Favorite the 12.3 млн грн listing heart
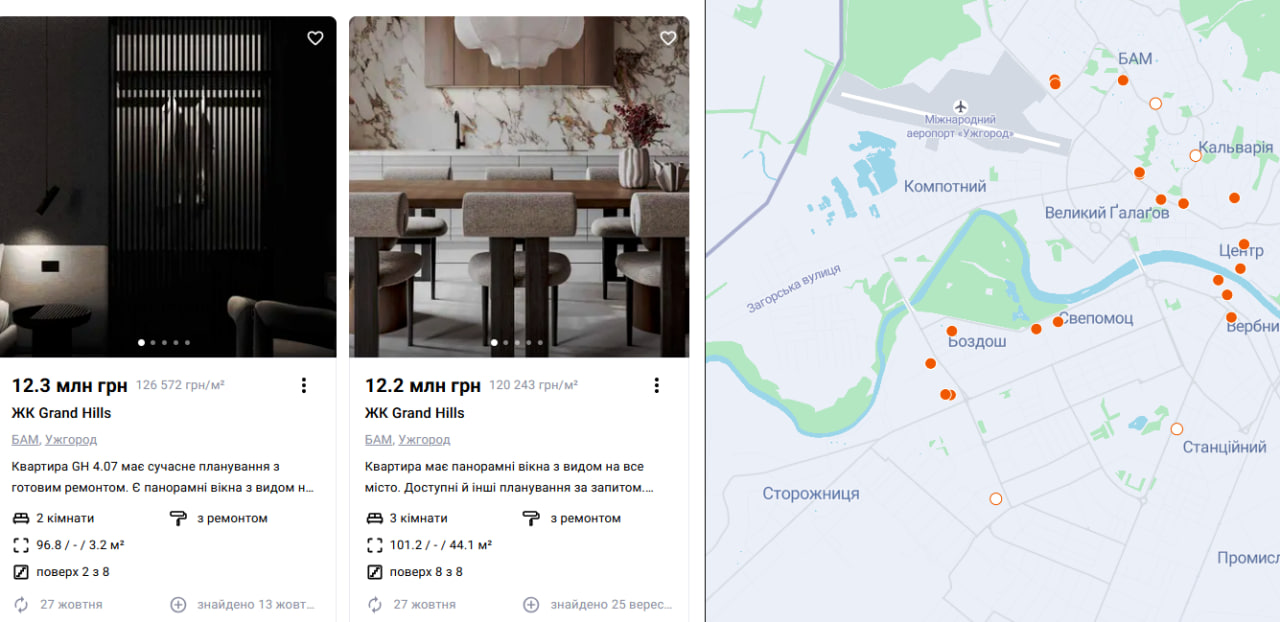The image size is (1280, 622). [x=315, y=38]
